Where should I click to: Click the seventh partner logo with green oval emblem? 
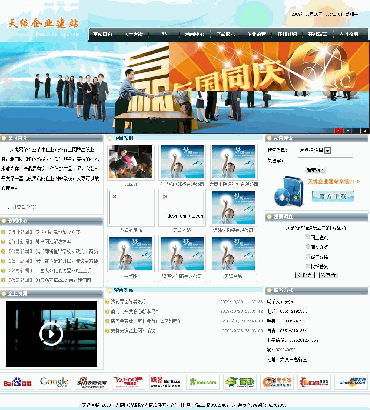click(240, 382)
